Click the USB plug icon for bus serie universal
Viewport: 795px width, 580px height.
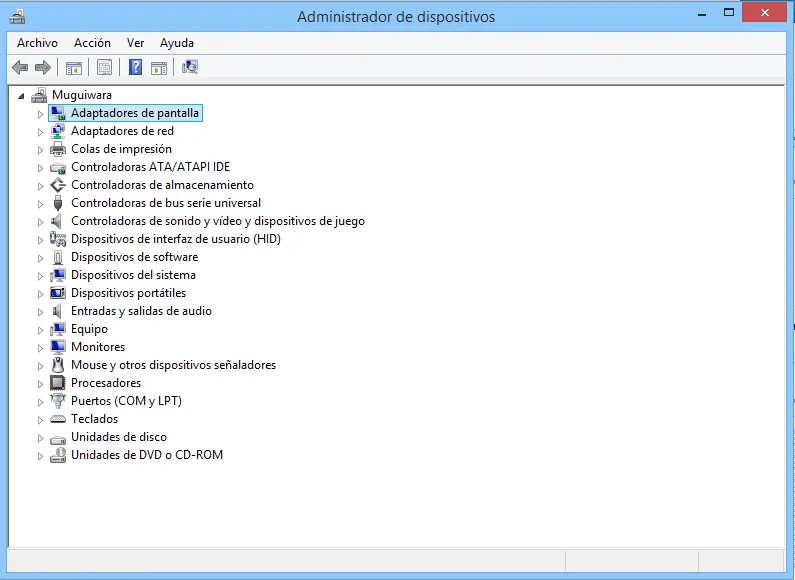58,203
